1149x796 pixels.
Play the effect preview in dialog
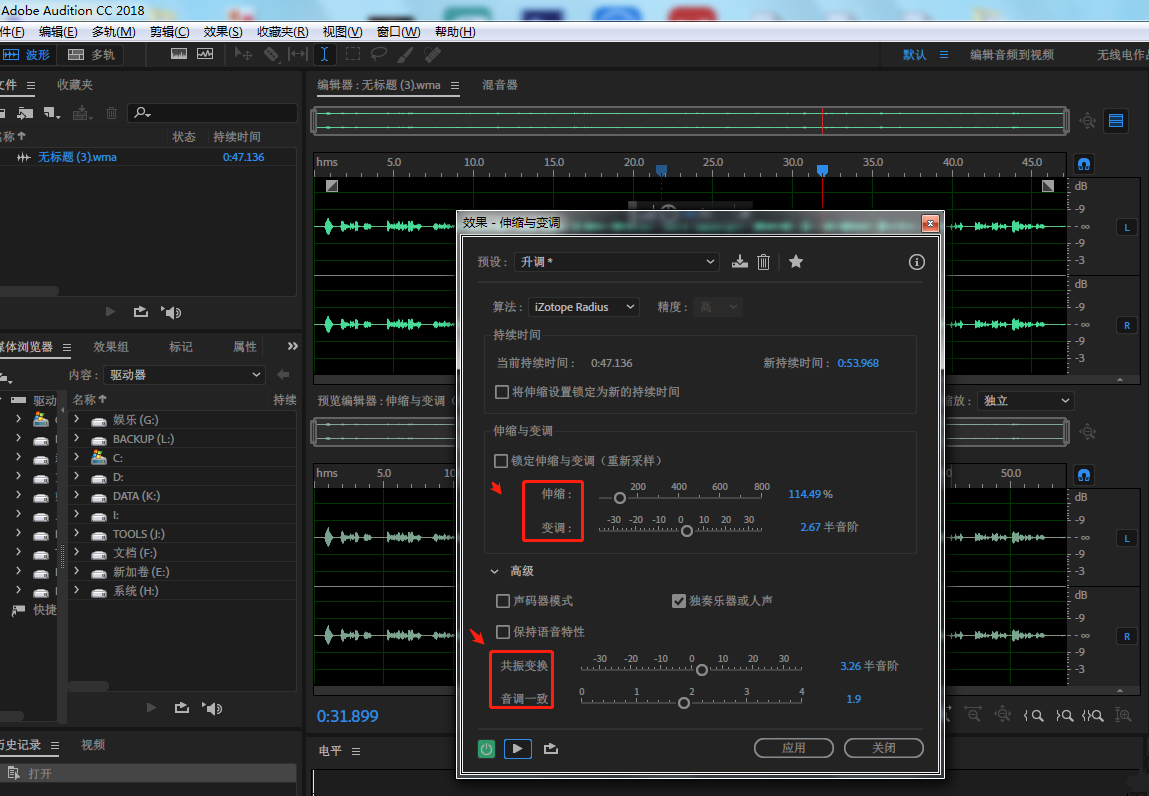click(517, 748)
